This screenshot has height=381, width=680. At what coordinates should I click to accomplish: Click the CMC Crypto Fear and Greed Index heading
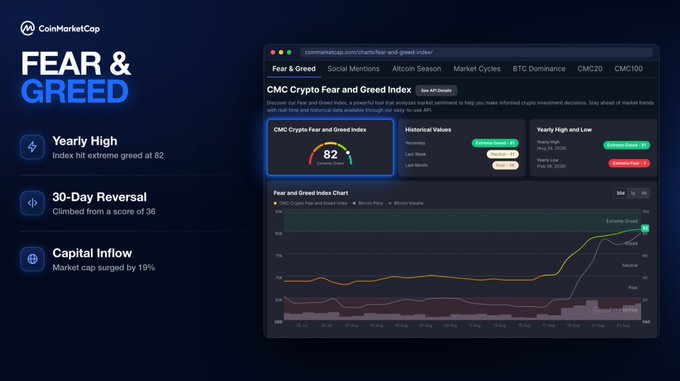tap(339, 90)
